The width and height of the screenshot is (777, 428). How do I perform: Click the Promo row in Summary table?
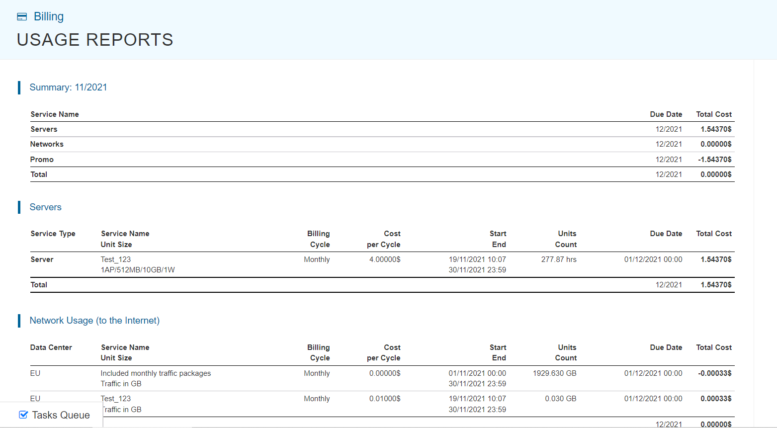42,159
